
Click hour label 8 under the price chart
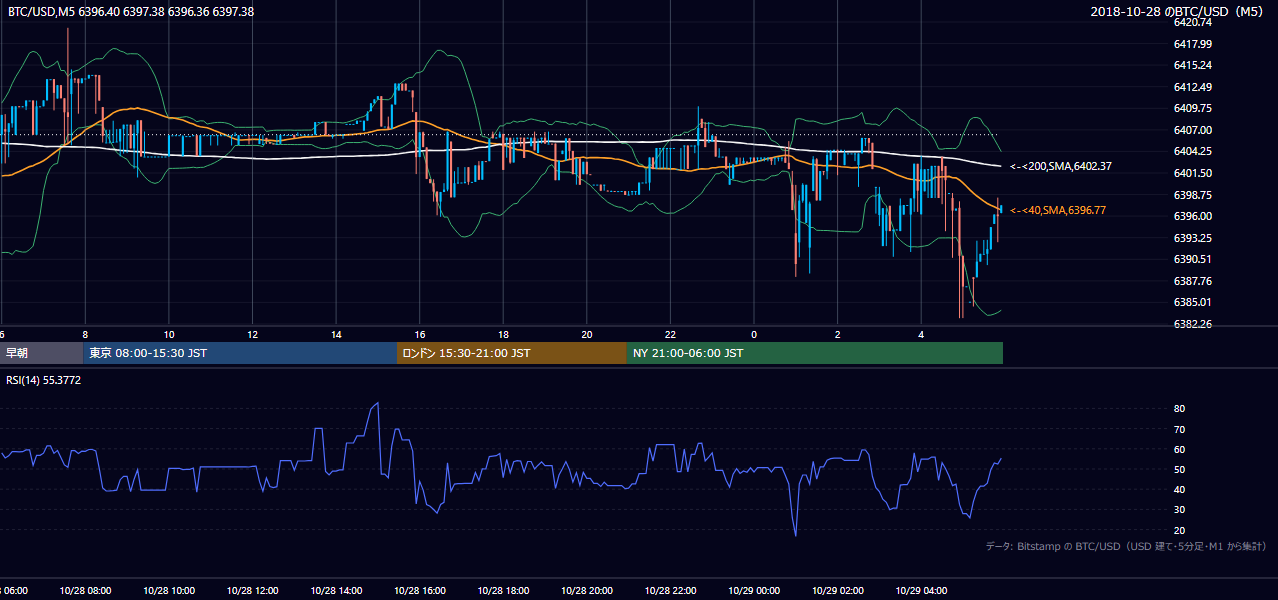pyautogui.click(x=85, y=334)
